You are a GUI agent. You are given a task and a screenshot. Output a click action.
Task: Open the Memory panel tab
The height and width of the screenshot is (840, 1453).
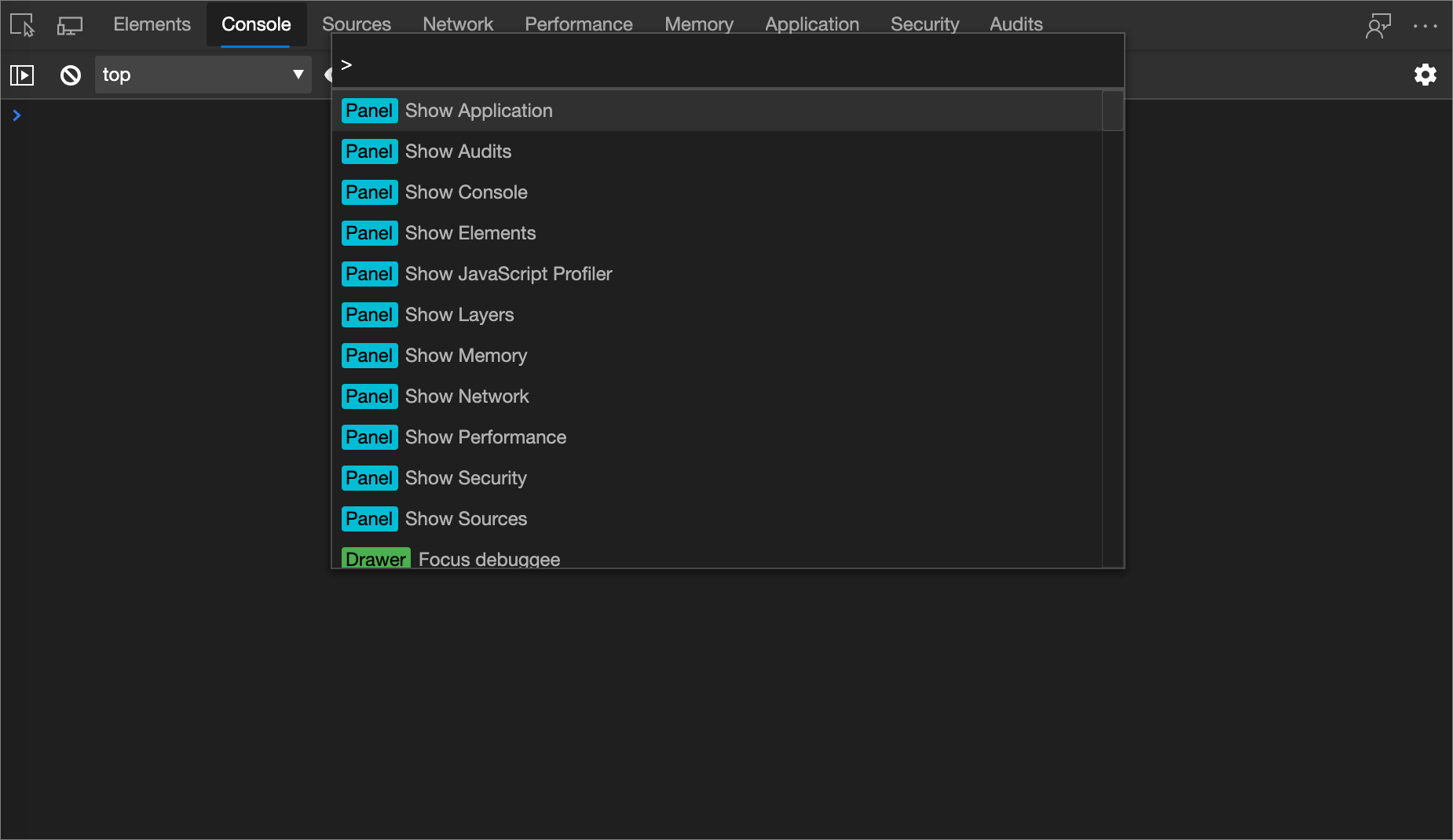point(698,24)
